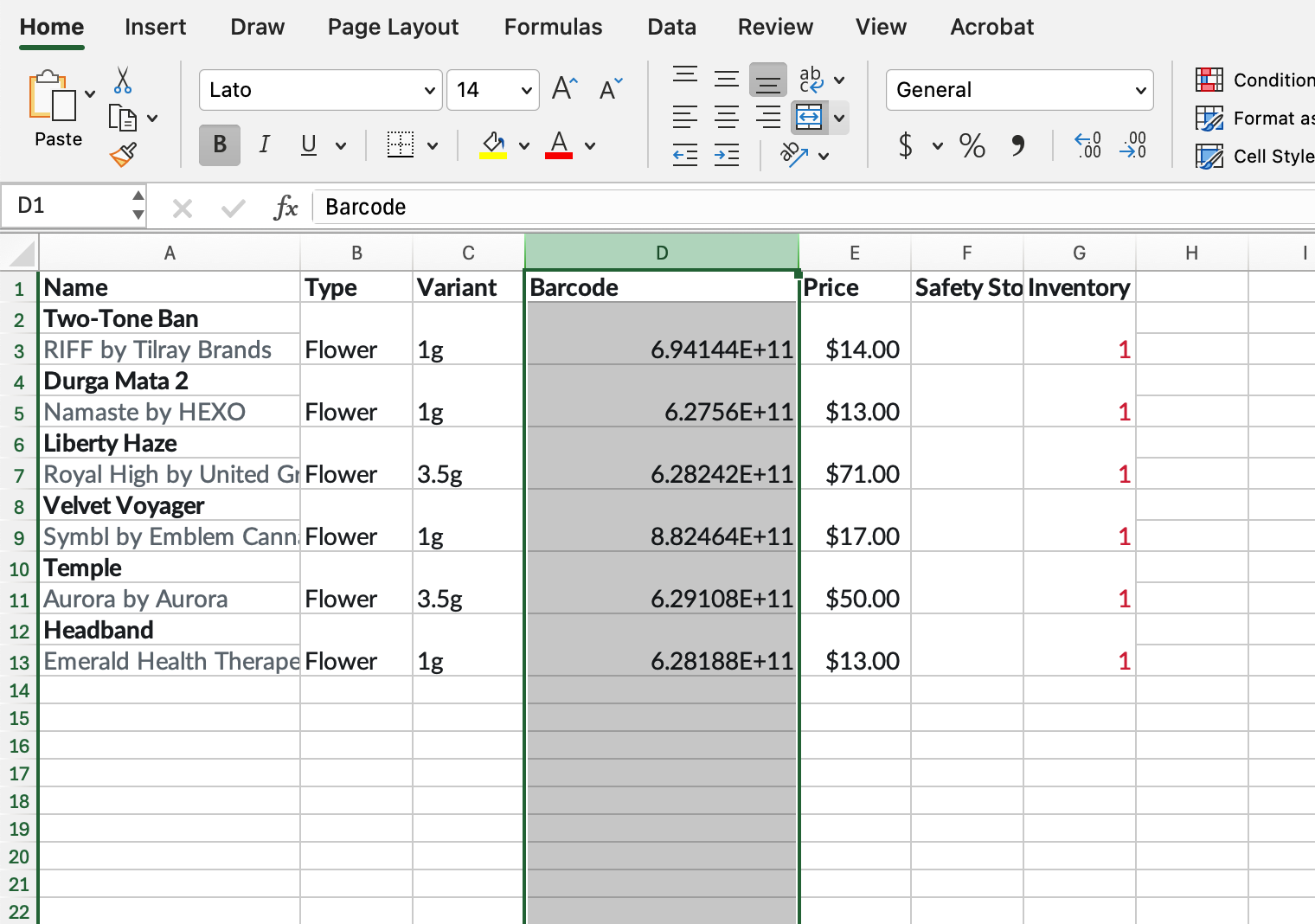Cancel formula bar entry with X
Viewport: 1315px width, 924px height.
click(x=183, y=208)
